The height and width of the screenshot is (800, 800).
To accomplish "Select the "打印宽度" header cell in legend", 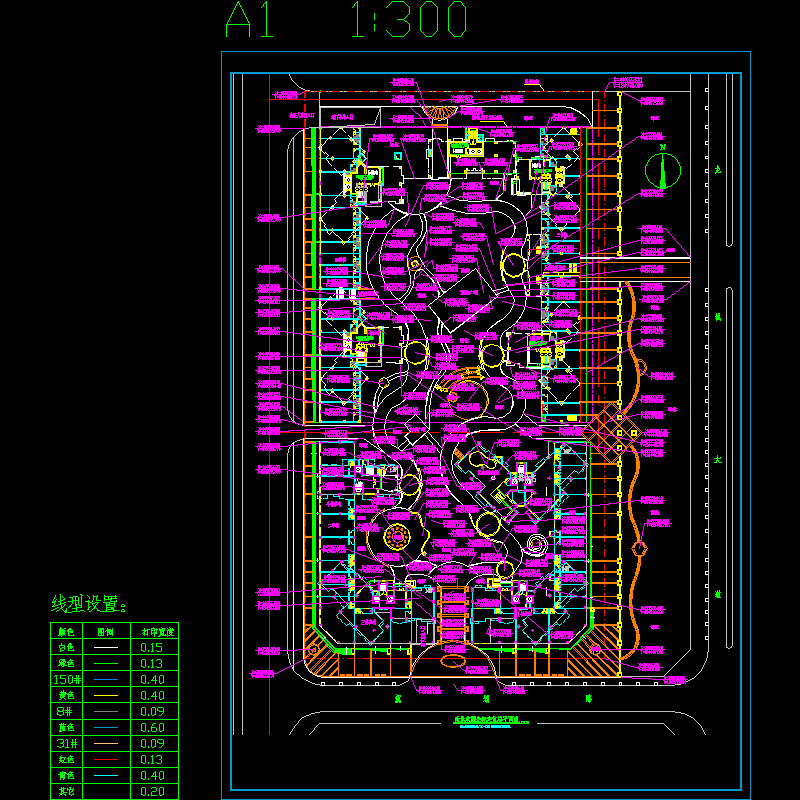I will [154, 632].
